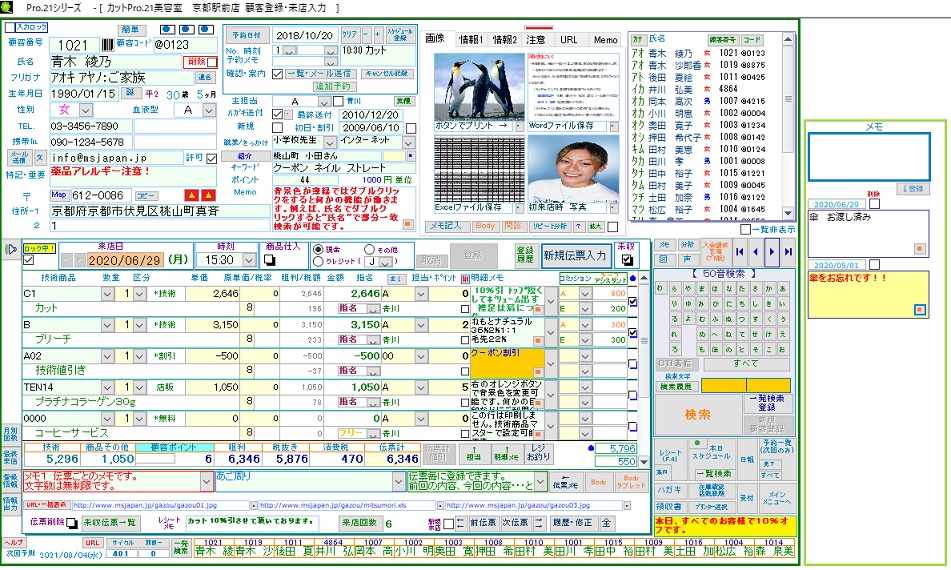This screenshot has width=951, height=570.
Task: Click the kana さ search key
Action: (x=755, y=289)
